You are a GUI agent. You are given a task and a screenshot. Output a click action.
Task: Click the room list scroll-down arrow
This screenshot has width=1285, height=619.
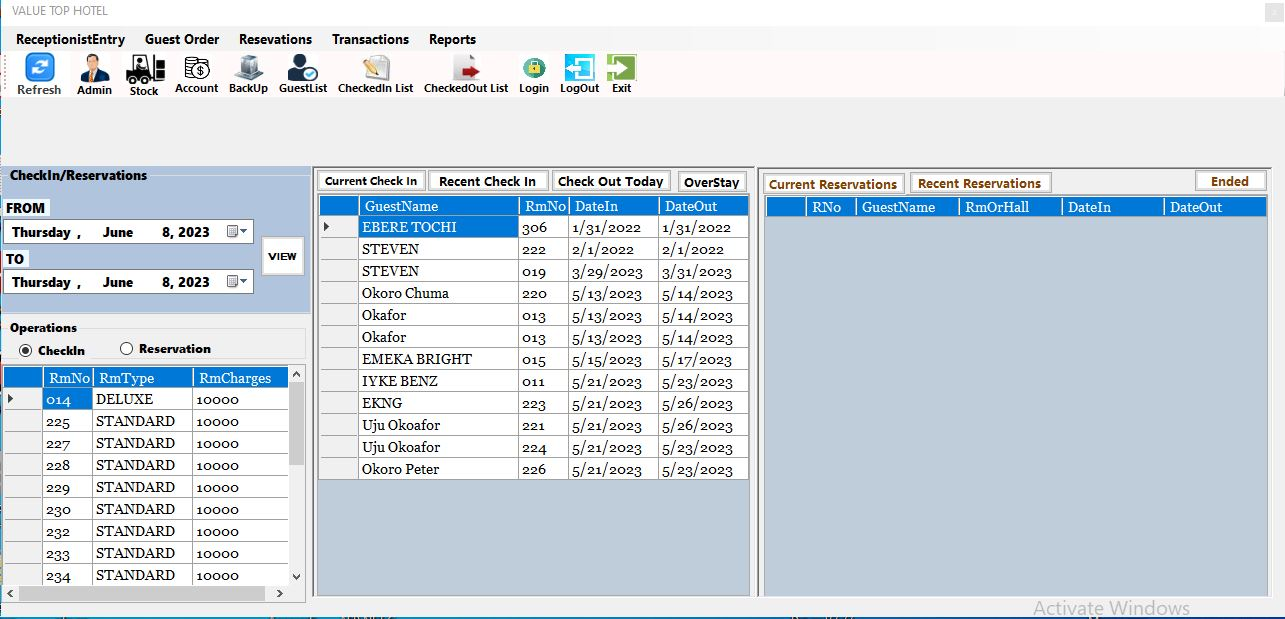pos(296,576)
